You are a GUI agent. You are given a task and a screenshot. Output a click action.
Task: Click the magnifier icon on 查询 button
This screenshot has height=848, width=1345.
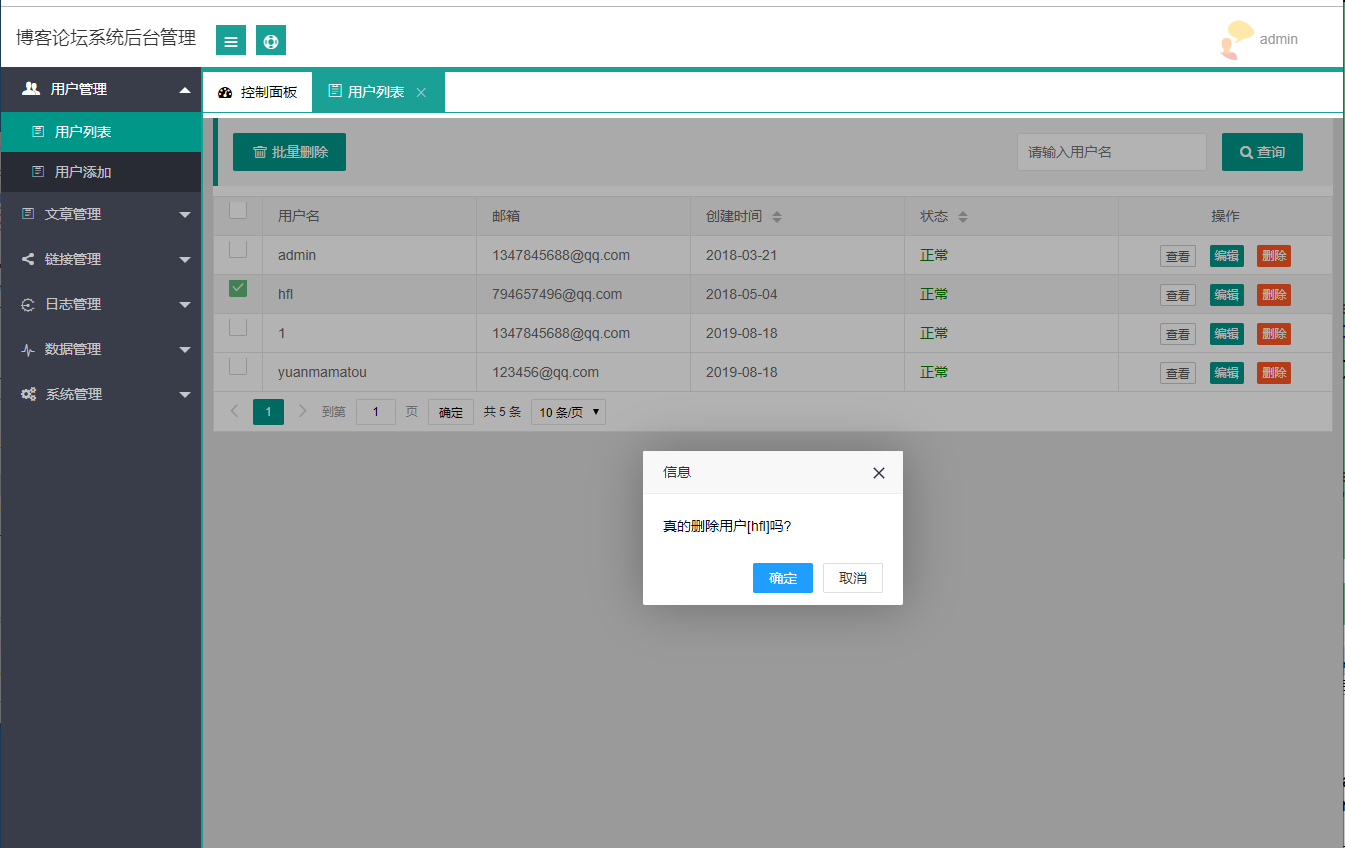[1245, 152]
